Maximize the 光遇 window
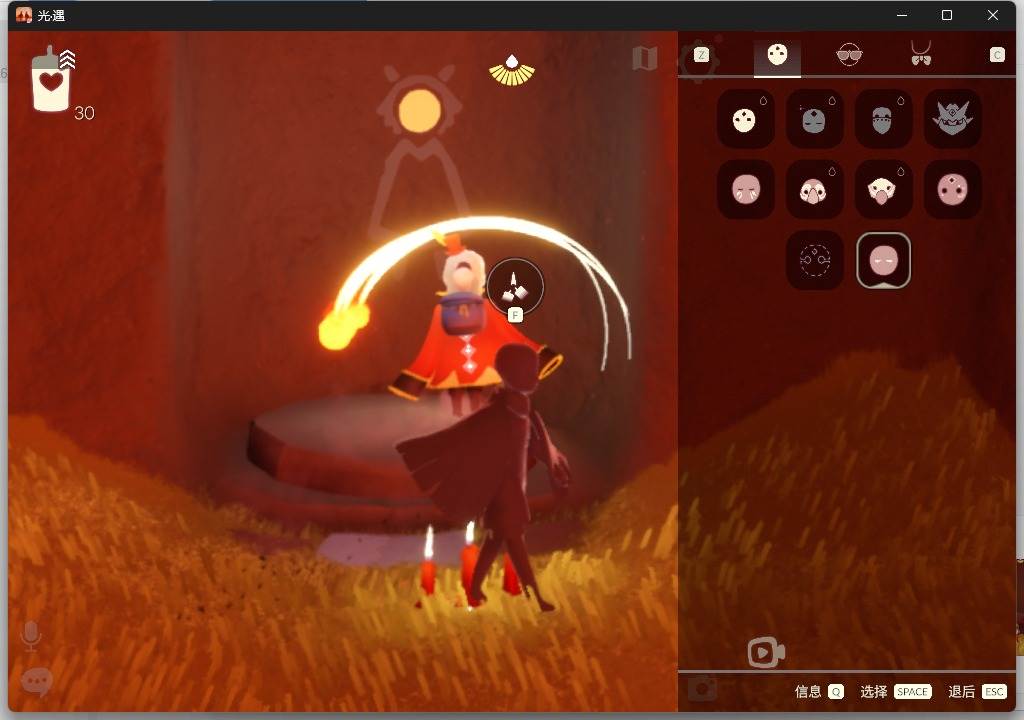Screen dimensions: 1024x720 (x=947, y=15)
